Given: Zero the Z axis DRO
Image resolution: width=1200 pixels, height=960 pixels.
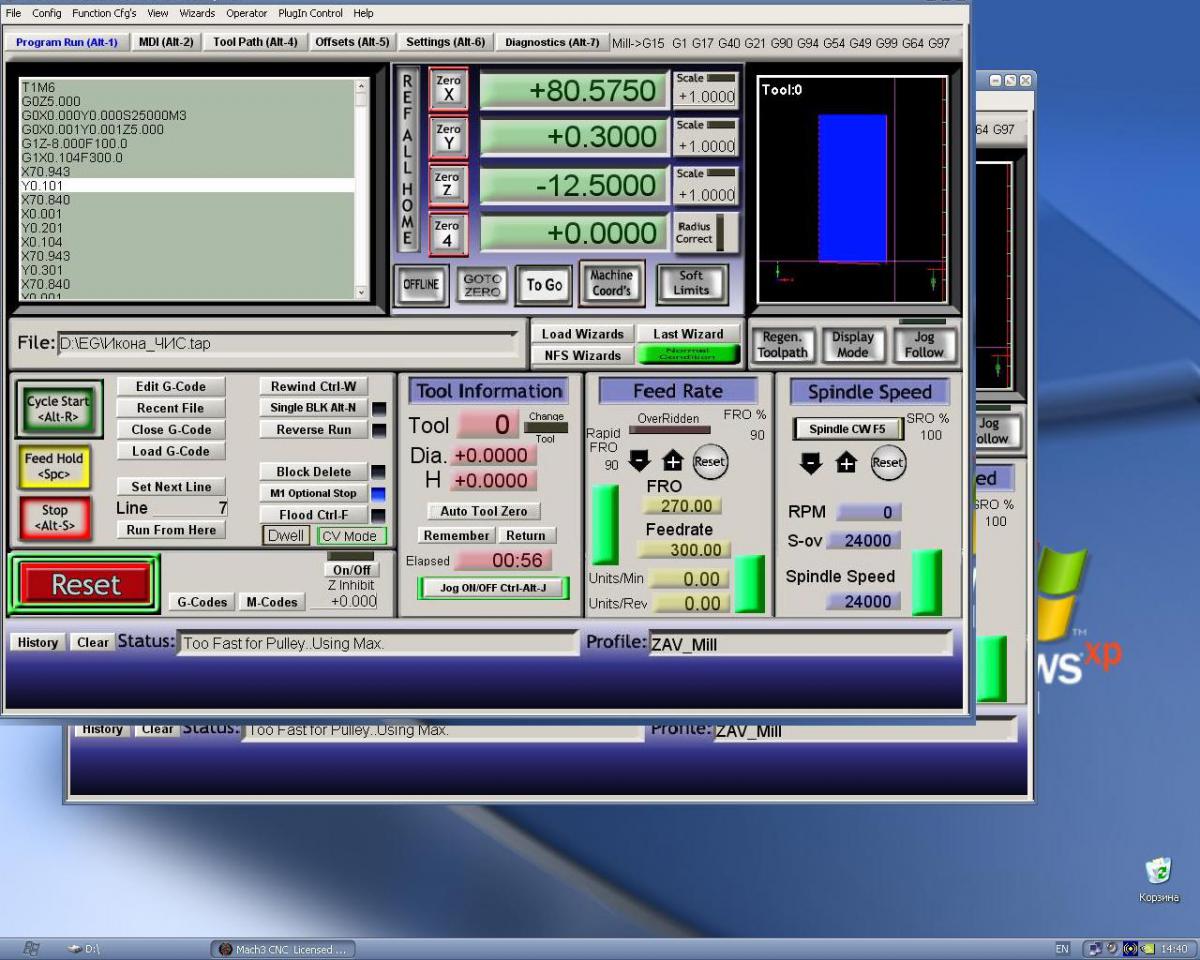Looking at the screenshot, I should (448, 184).
